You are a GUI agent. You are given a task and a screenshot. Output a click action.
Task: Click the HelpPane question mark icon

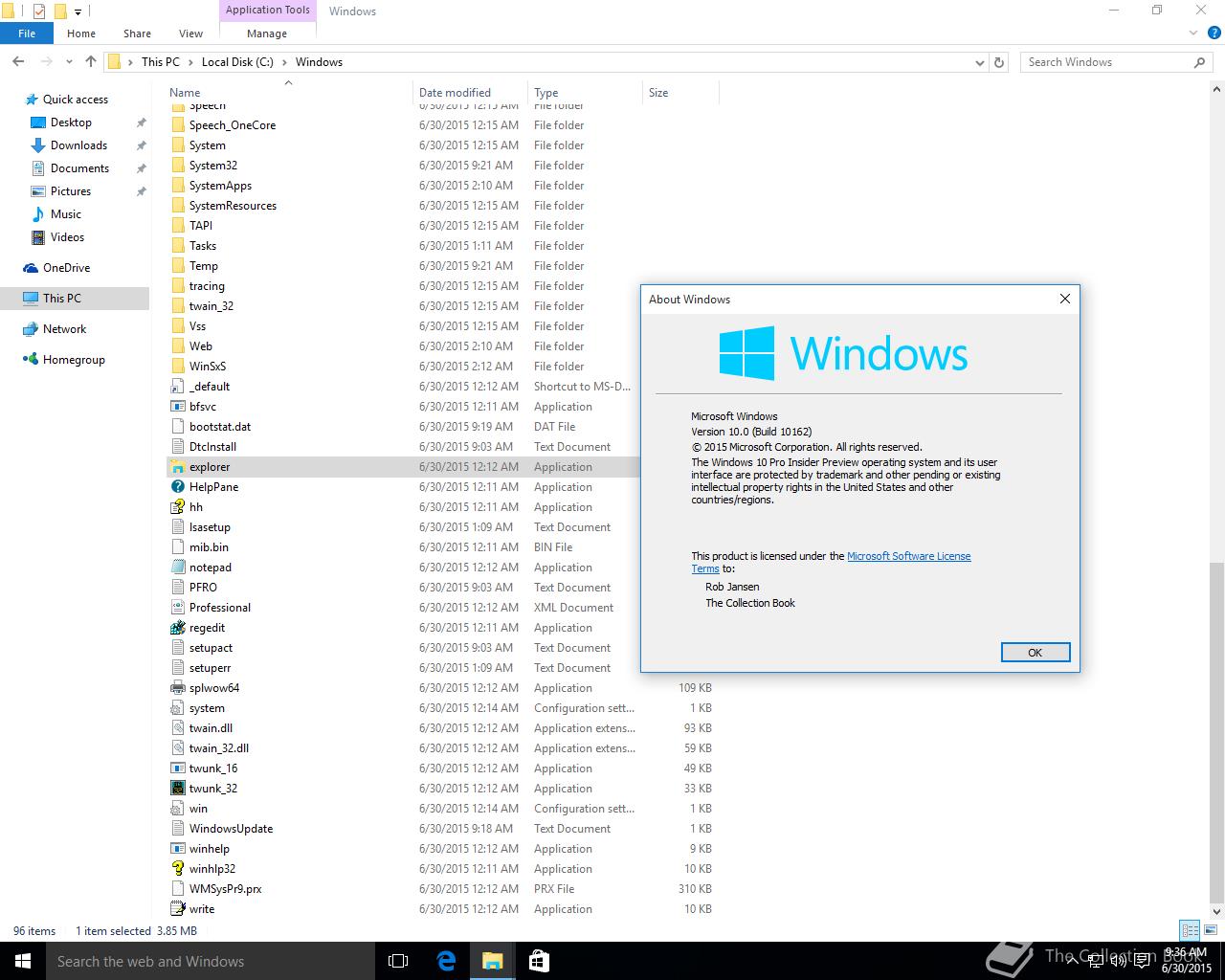pos(177,487)
